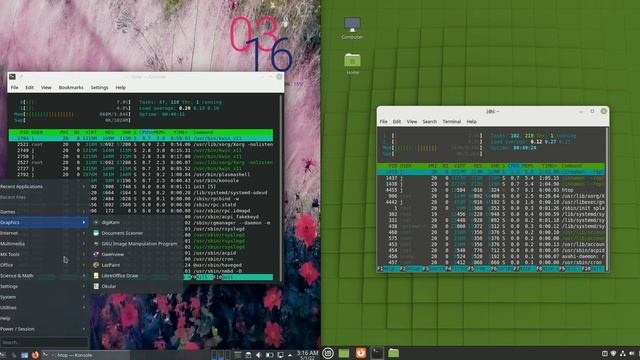Viewport: 640px width, 360px height.
Task: Open Terminal menu in Mint terminal
Action: click(451, 122)
